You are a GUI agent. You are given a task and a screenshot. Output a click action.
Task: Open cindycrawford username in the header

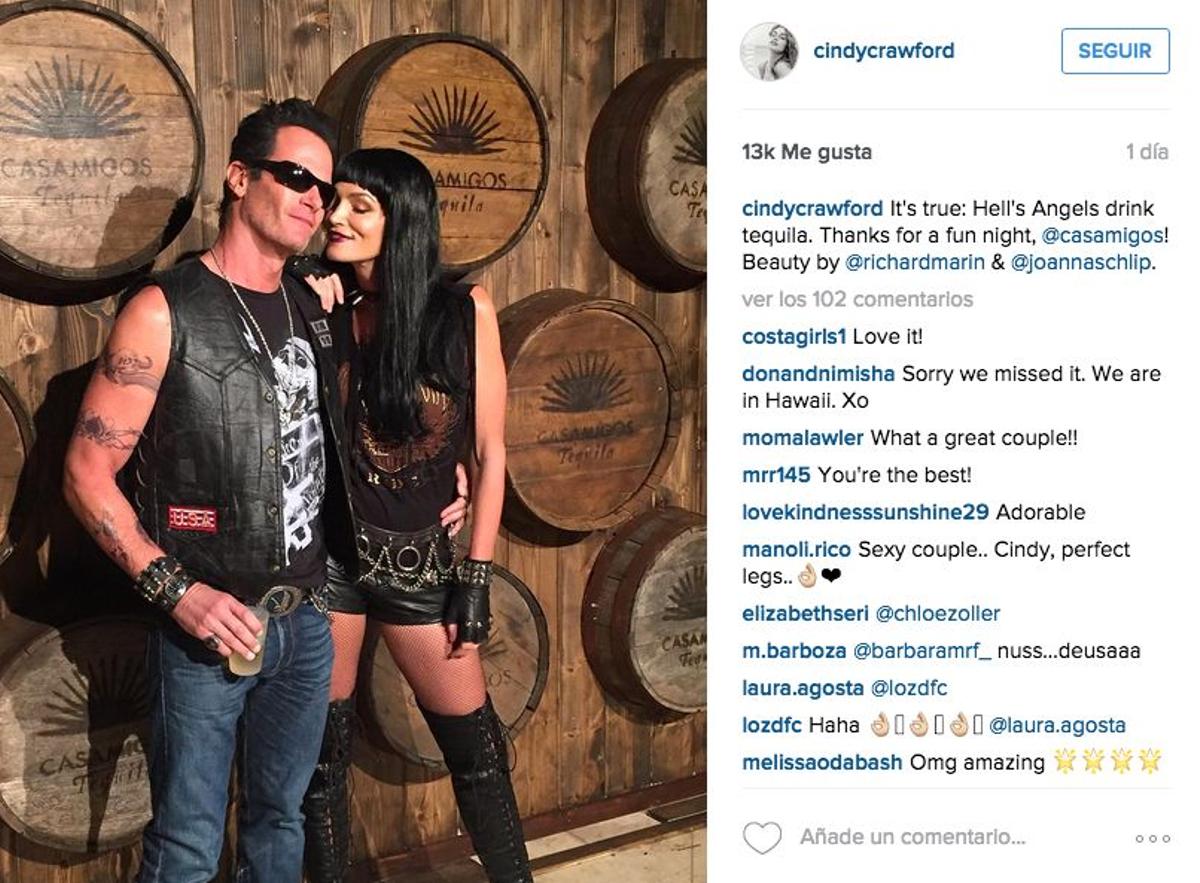pos(884,51)
